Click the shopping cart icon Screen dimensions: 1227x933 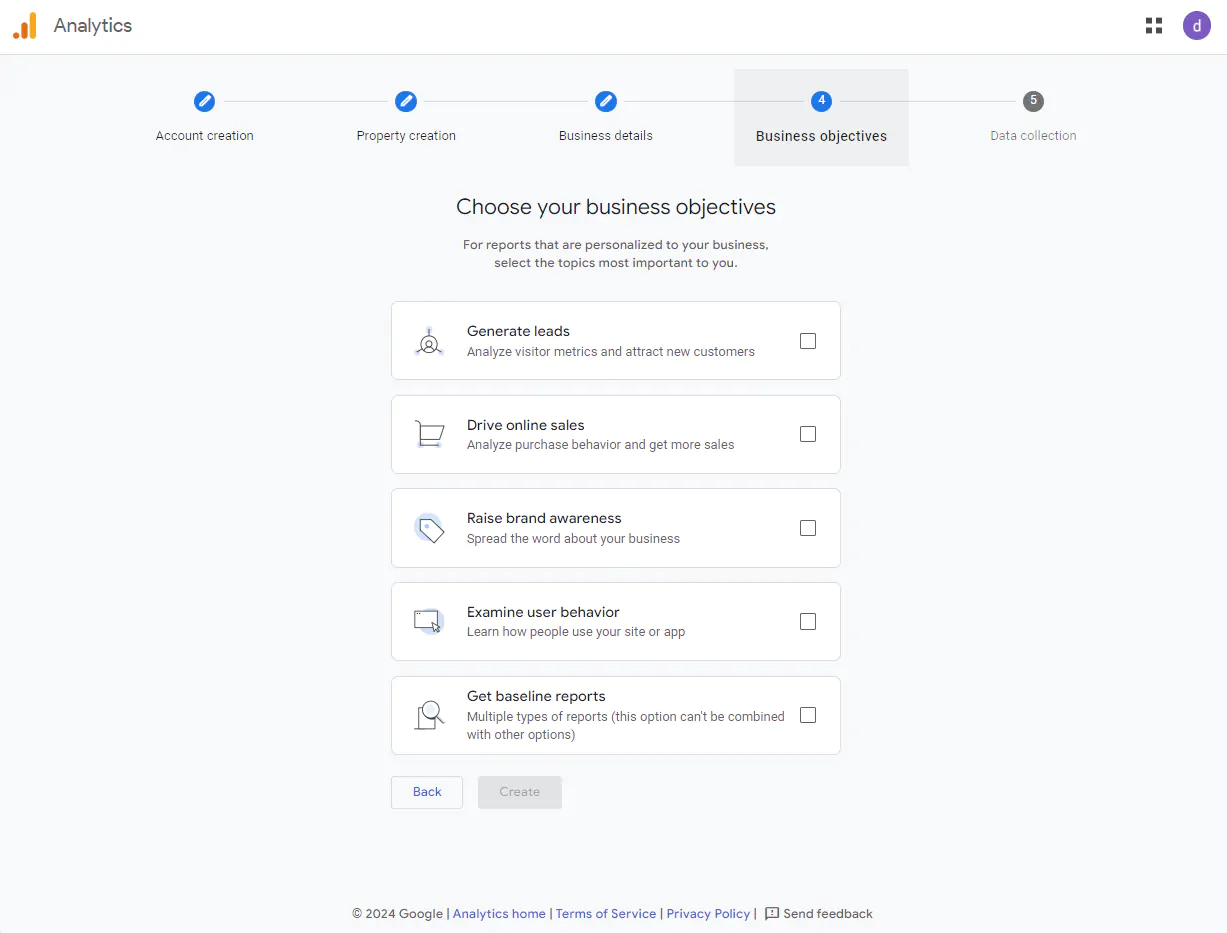pos(429,434)
